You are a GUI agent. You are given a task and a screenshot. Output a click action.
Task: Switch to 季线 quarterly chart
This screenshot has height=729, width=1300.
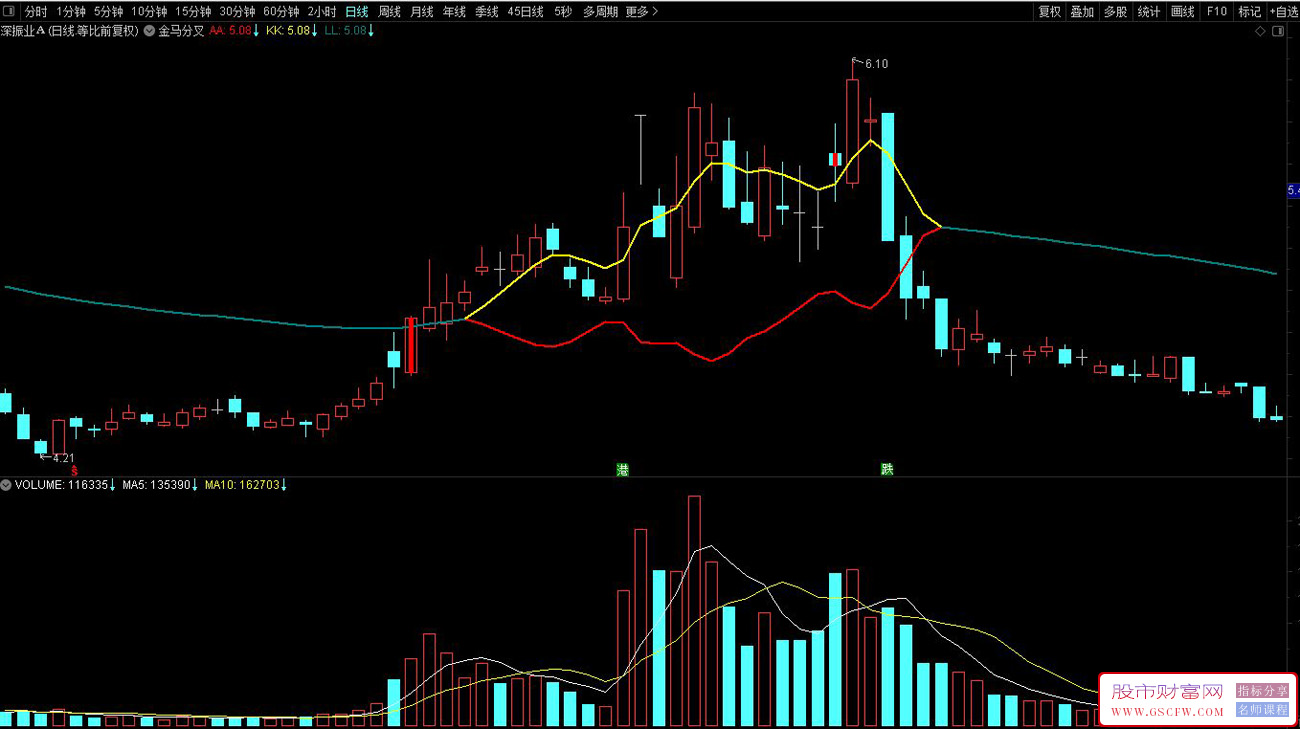click(x=487, y=12)
